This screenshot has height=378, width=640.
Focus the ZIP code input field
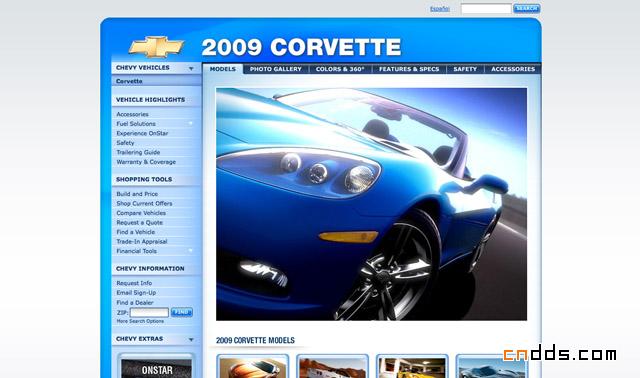click(x=149, y=312)
